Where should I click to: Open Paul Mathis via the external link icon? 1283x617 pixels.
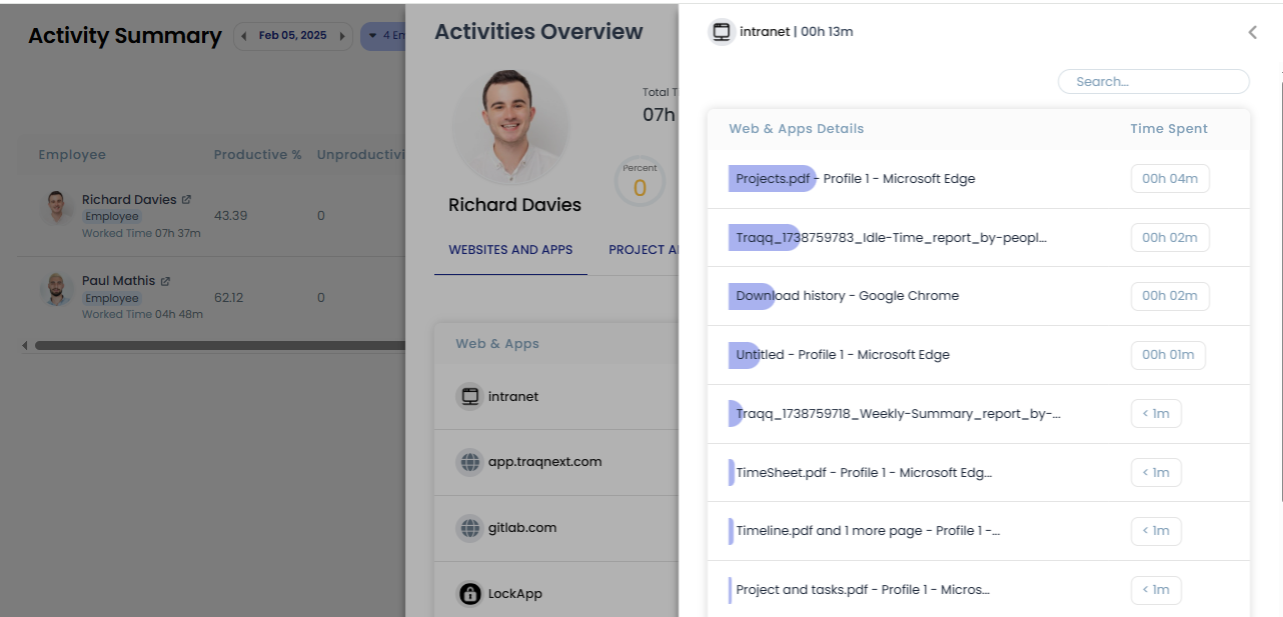point(166,279)
